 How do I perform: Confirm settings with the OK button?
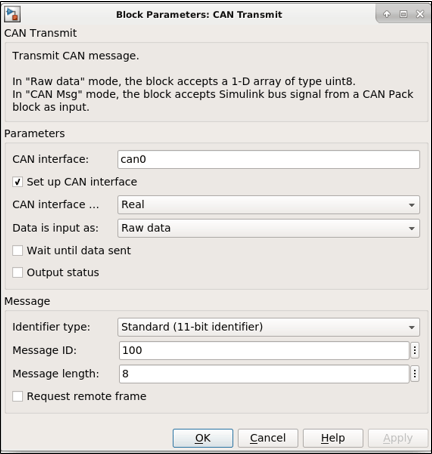pos(203,438)
